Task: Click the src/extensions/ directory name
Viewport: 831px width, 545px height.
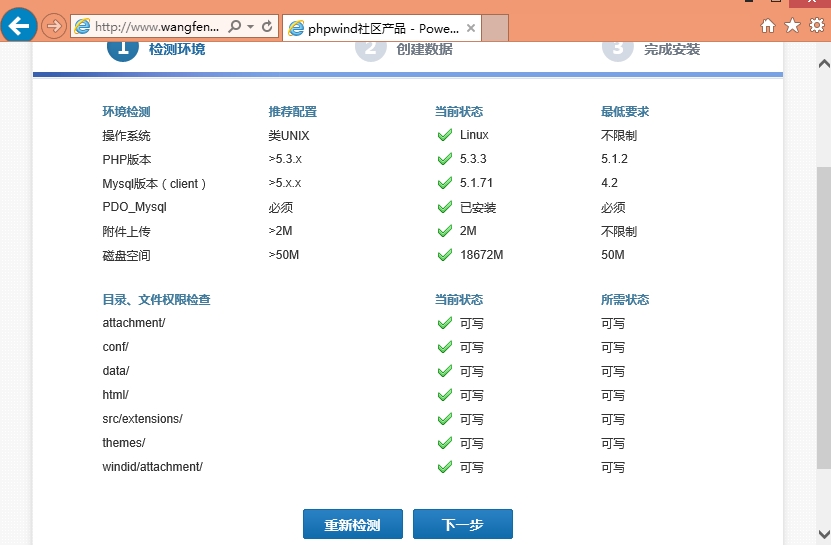Action: pyautogui.click(x=142, y=418)
